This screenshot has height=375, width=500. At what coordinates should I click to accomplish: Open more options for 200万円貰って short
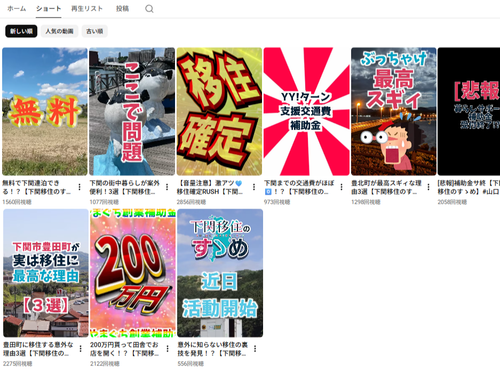click(167, 349)
